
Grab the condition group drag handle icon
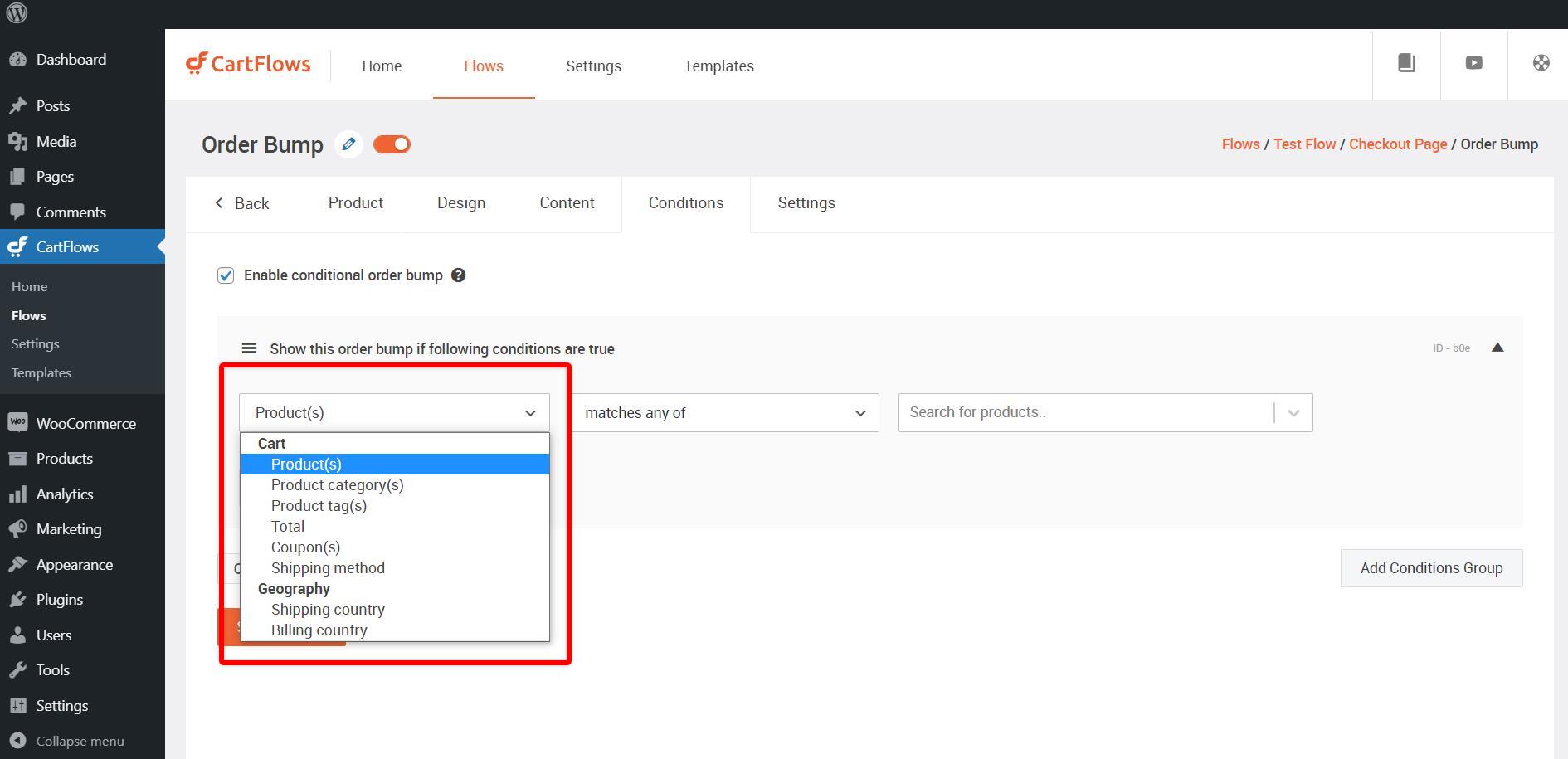click(249, 348)
